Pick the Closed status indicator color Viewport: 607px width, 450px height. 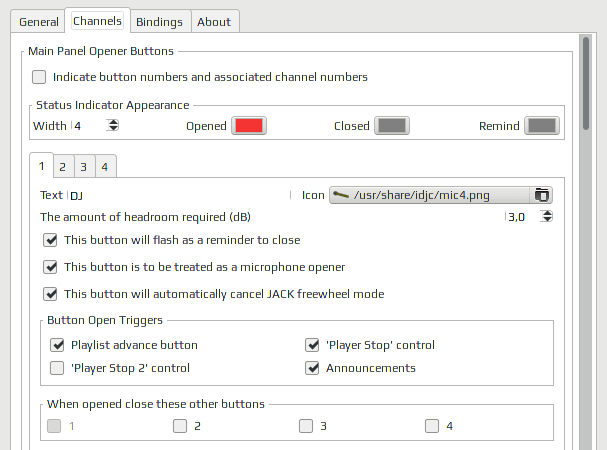tap(392, 125)
